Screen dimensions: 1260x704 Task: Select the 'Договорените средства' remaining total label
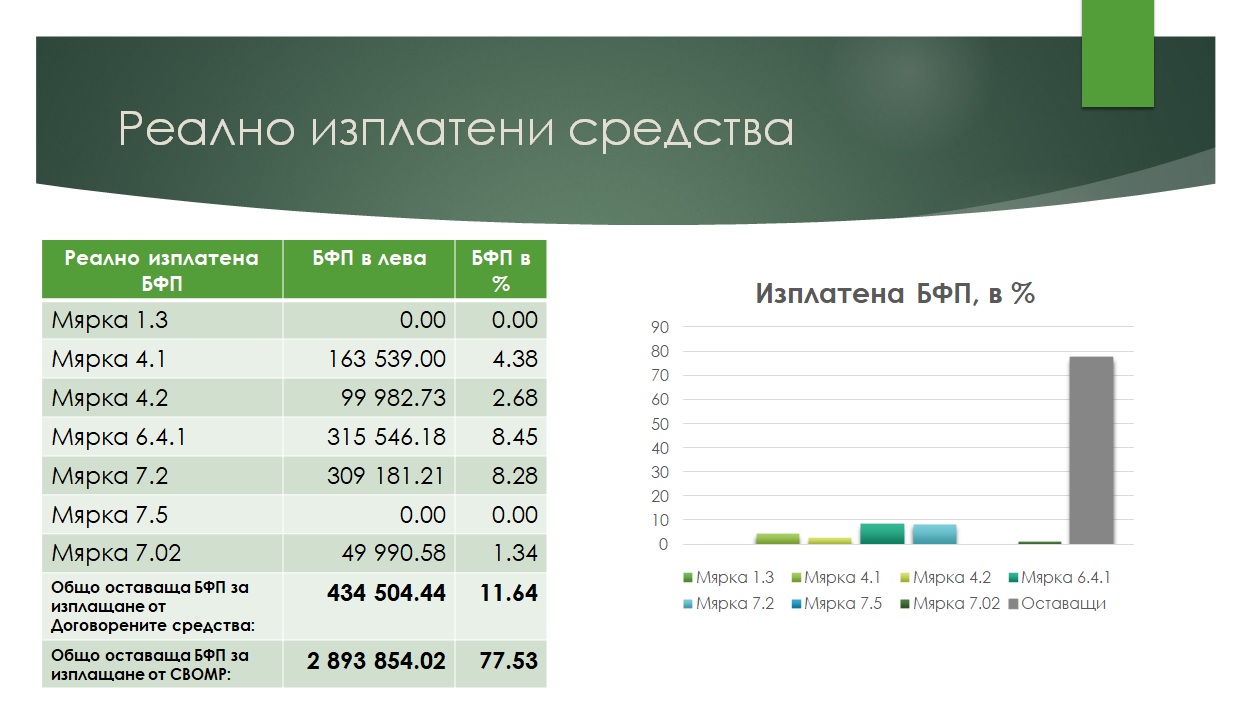point(152,606)
